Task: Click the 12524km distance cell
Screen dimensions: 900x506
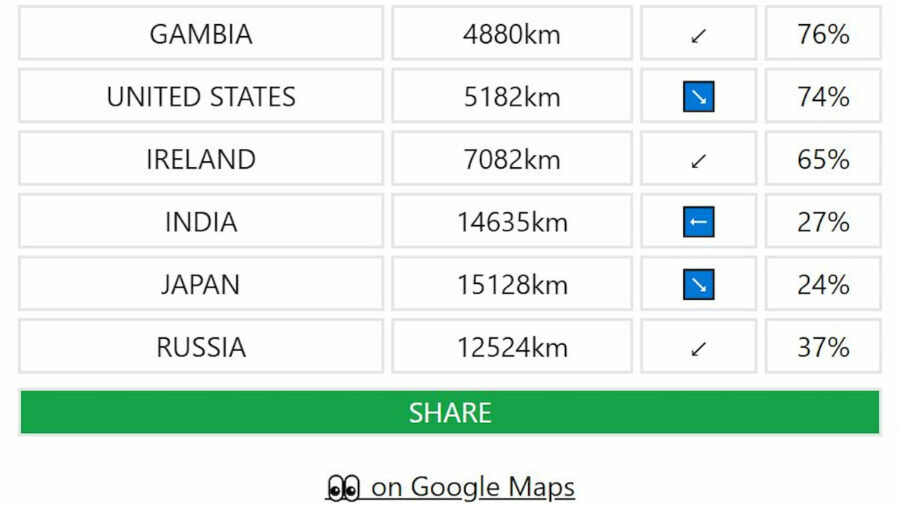Action: (512, 347)
